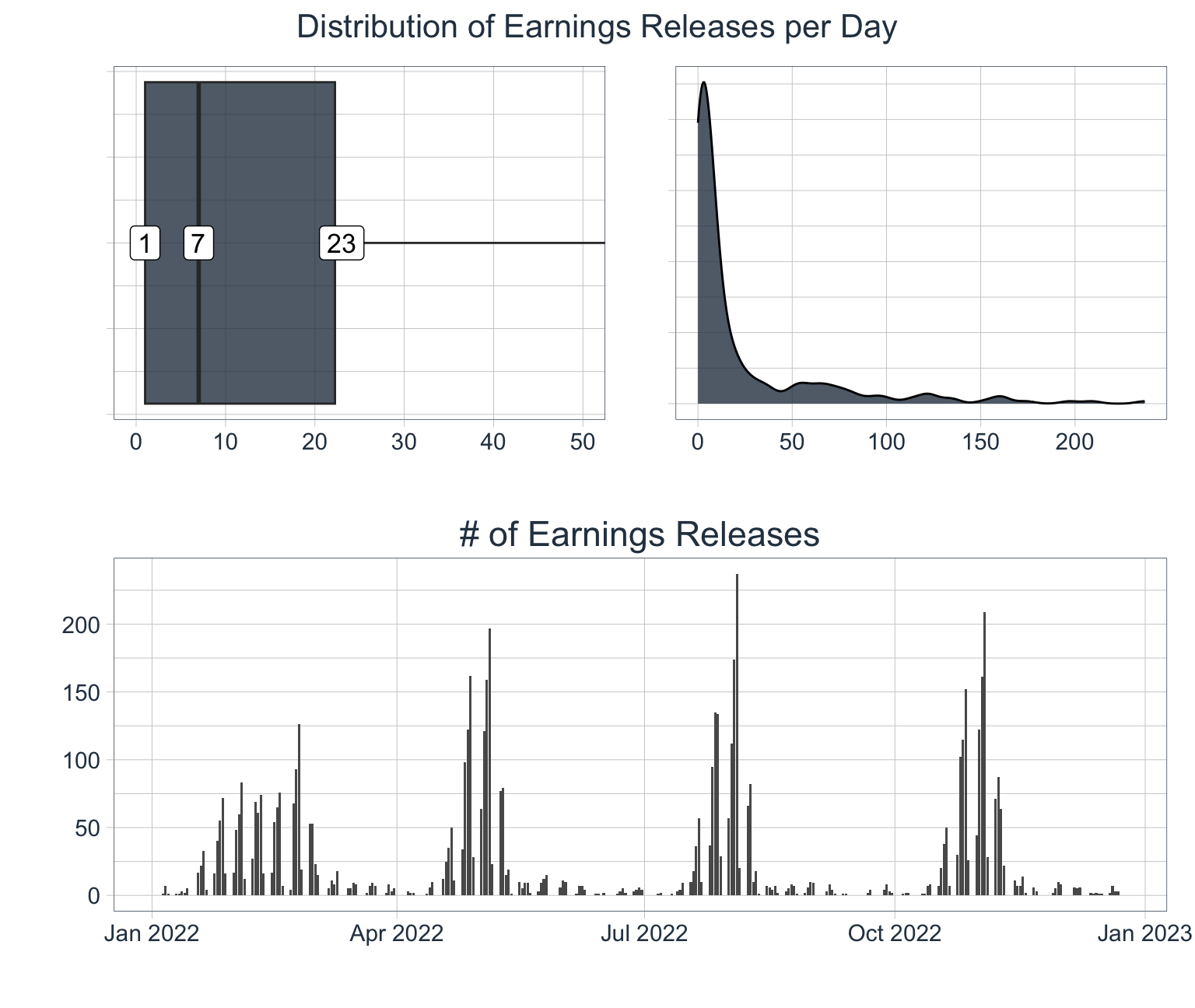Screen dimensions: 1195x1008
Task: Click the bar chart y-axis label "150"
Action: pyautogui.click(x=82, y=692)
